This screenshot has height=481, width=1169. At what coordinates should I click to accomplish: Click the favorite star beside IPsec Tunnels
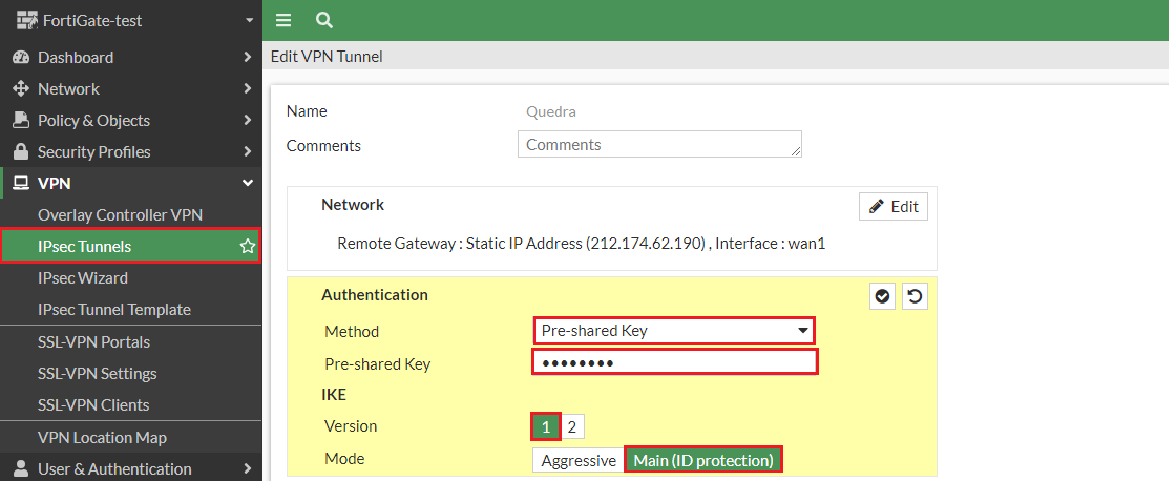pos(248,246)
